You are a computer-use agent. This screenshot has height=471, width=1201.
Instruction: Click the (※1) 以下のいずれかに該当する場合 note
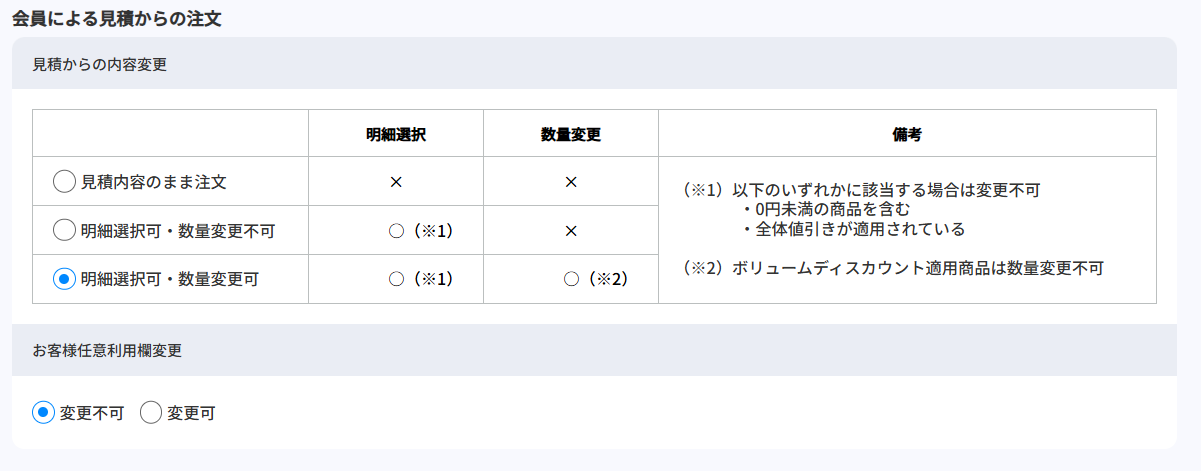[861, 189]
